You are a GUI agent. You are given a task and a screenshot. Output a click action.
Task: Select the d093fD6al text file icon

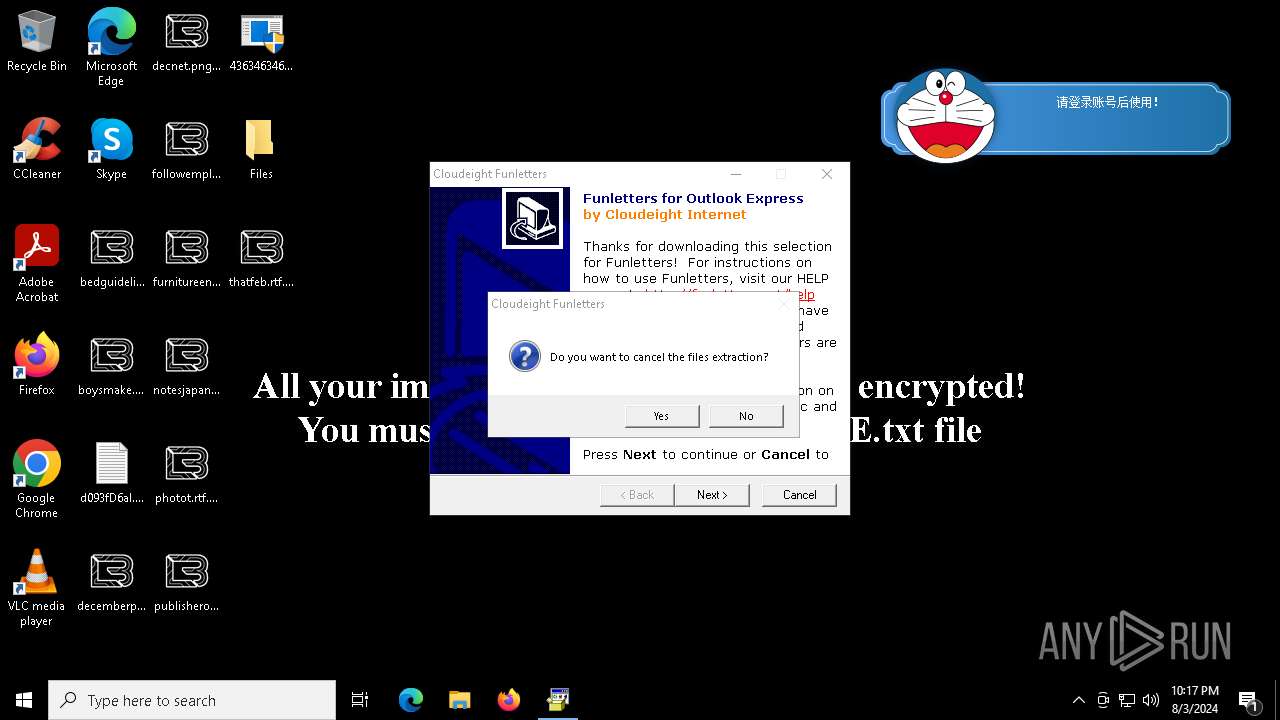pos(111,473)
